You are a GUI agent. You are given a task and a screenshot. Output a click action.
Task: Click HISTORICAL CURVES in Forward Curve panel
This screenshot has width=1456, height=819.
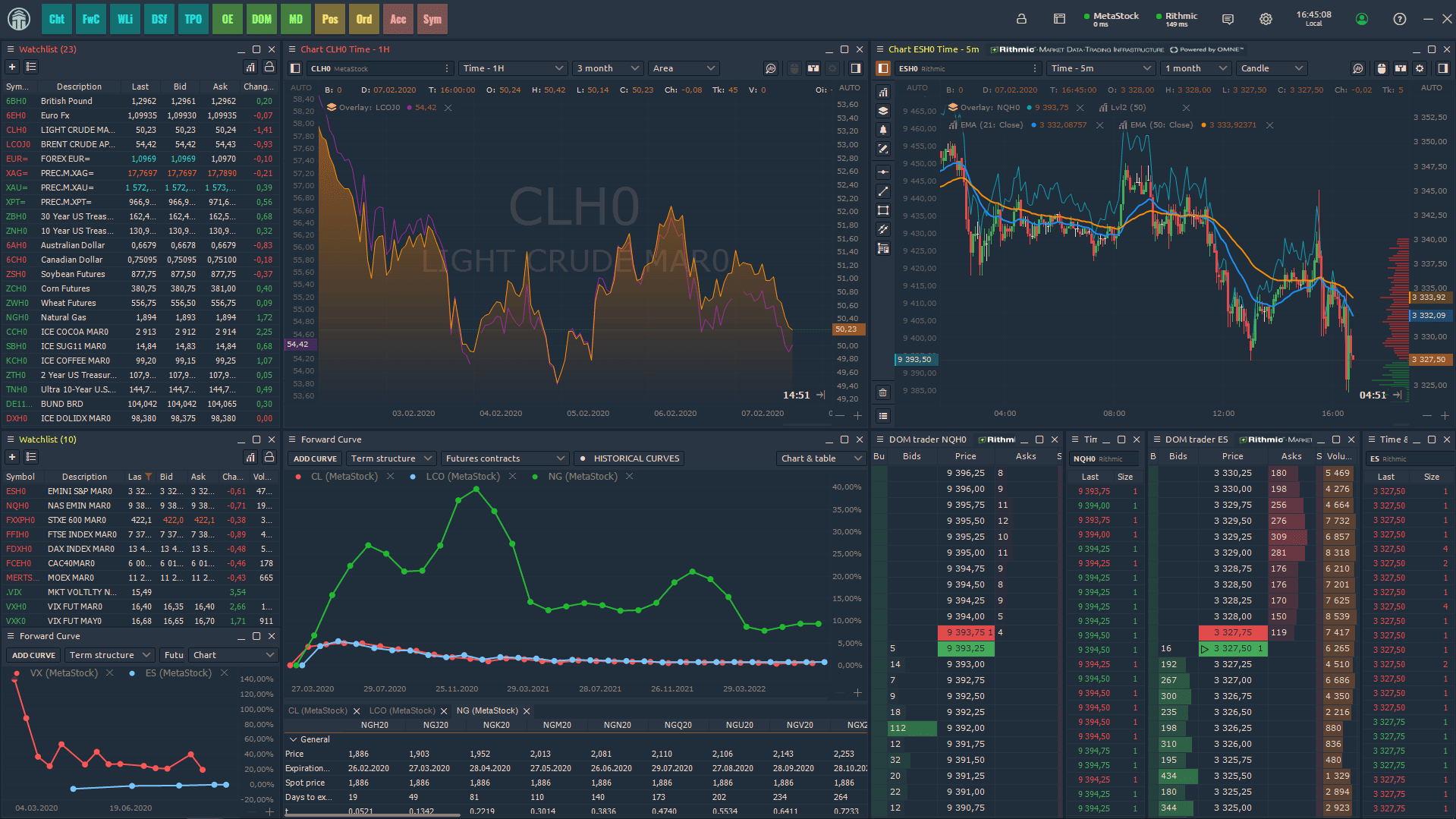(629, 458)
